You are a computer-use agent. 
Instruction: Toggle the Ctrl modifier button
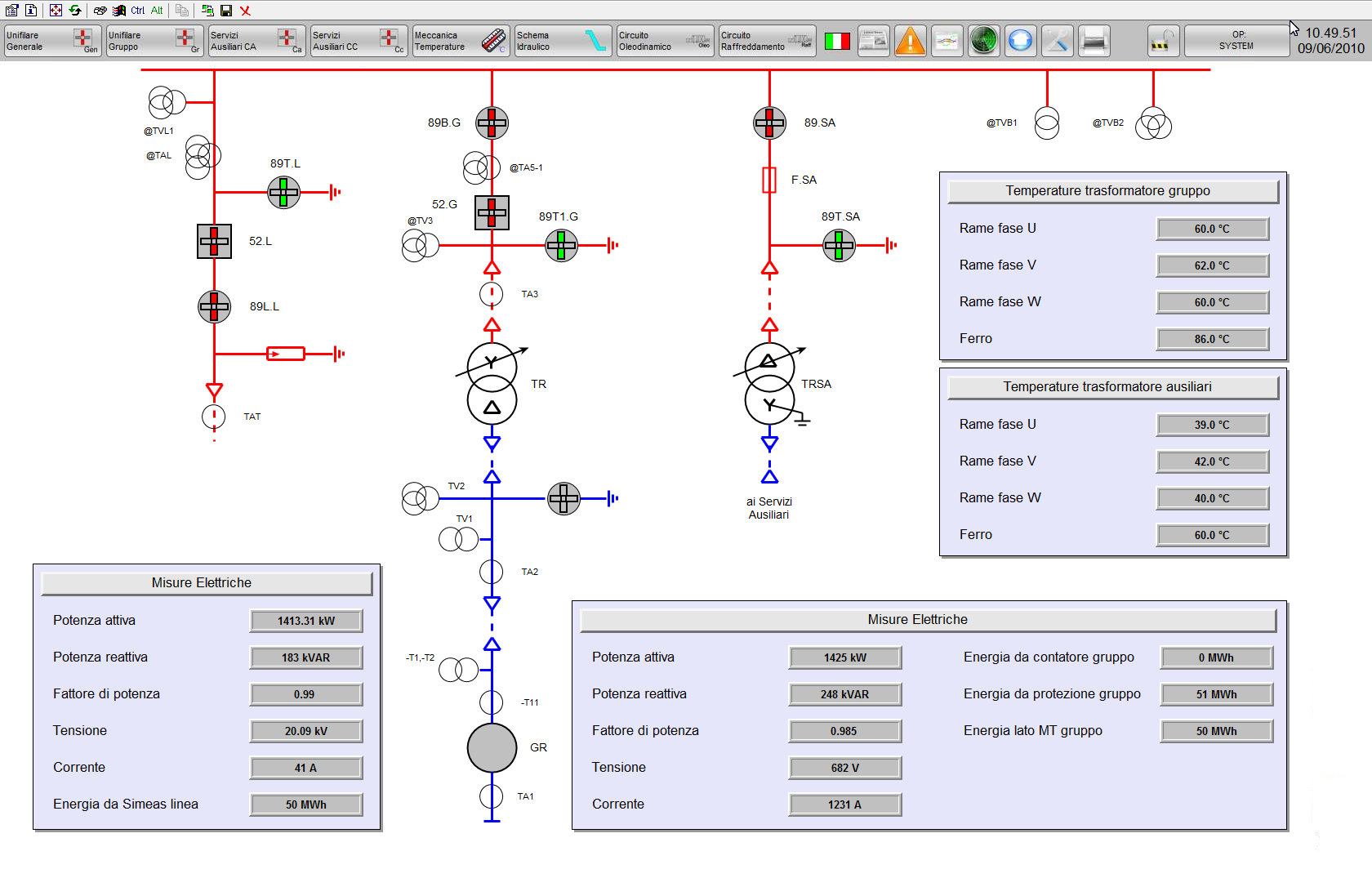click(x=137, y=10)
